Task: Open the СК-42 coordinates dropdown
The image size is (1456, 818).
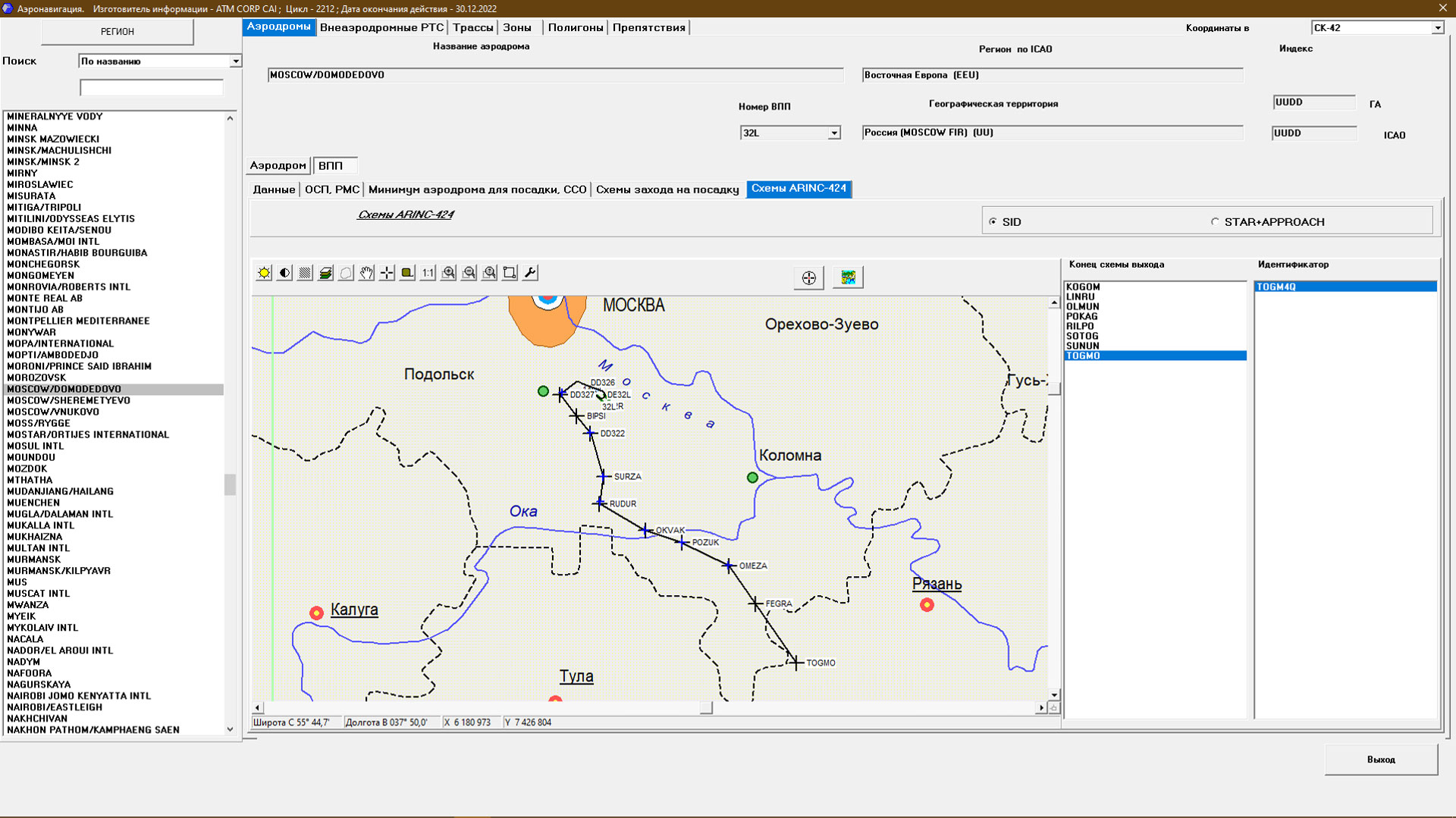Action: pyautogui.click(x=1436, y=28)
